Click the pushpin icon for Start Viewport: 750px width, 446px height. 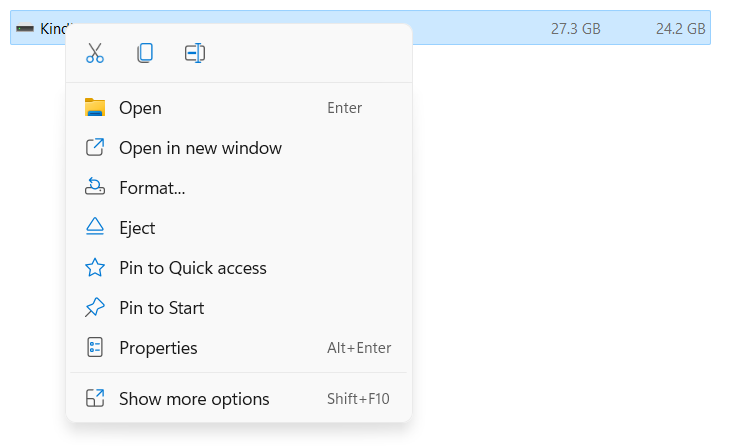coord(95,308)
